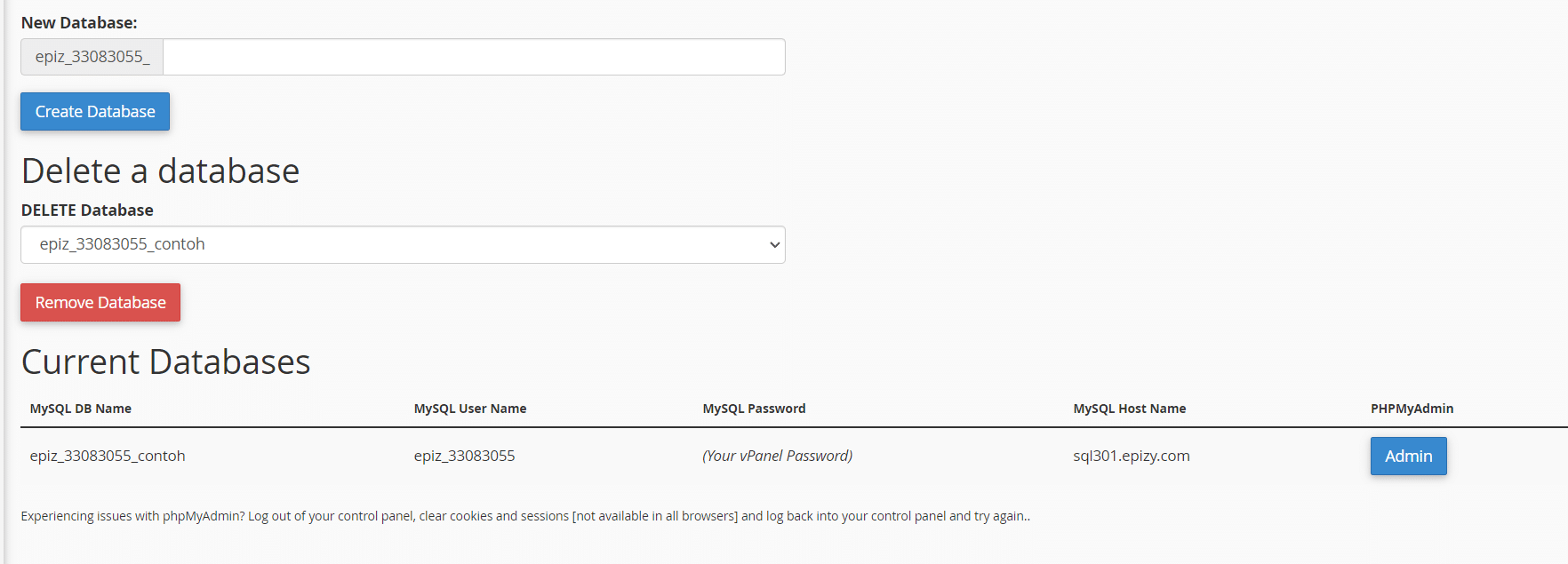The width and height of the screenshot is (1568, 564).
Task: Click the (Your vPanel Password) cell
Action: 777,456
